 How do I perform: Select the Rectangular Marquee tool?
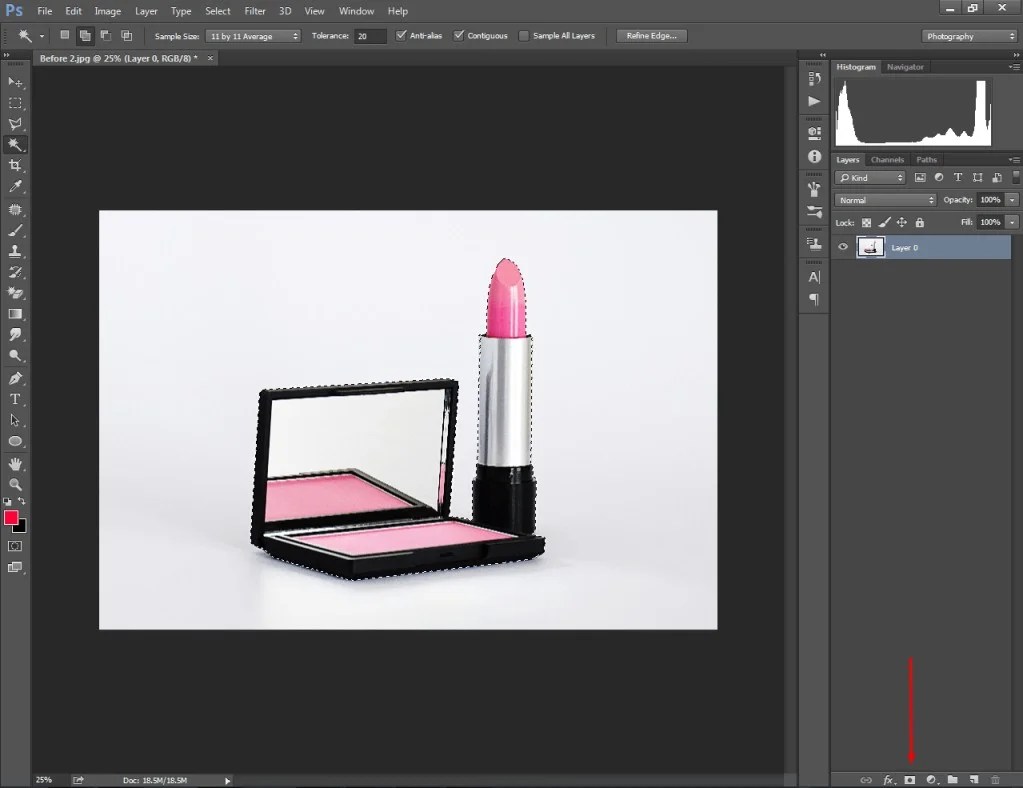tap(15, 103)
